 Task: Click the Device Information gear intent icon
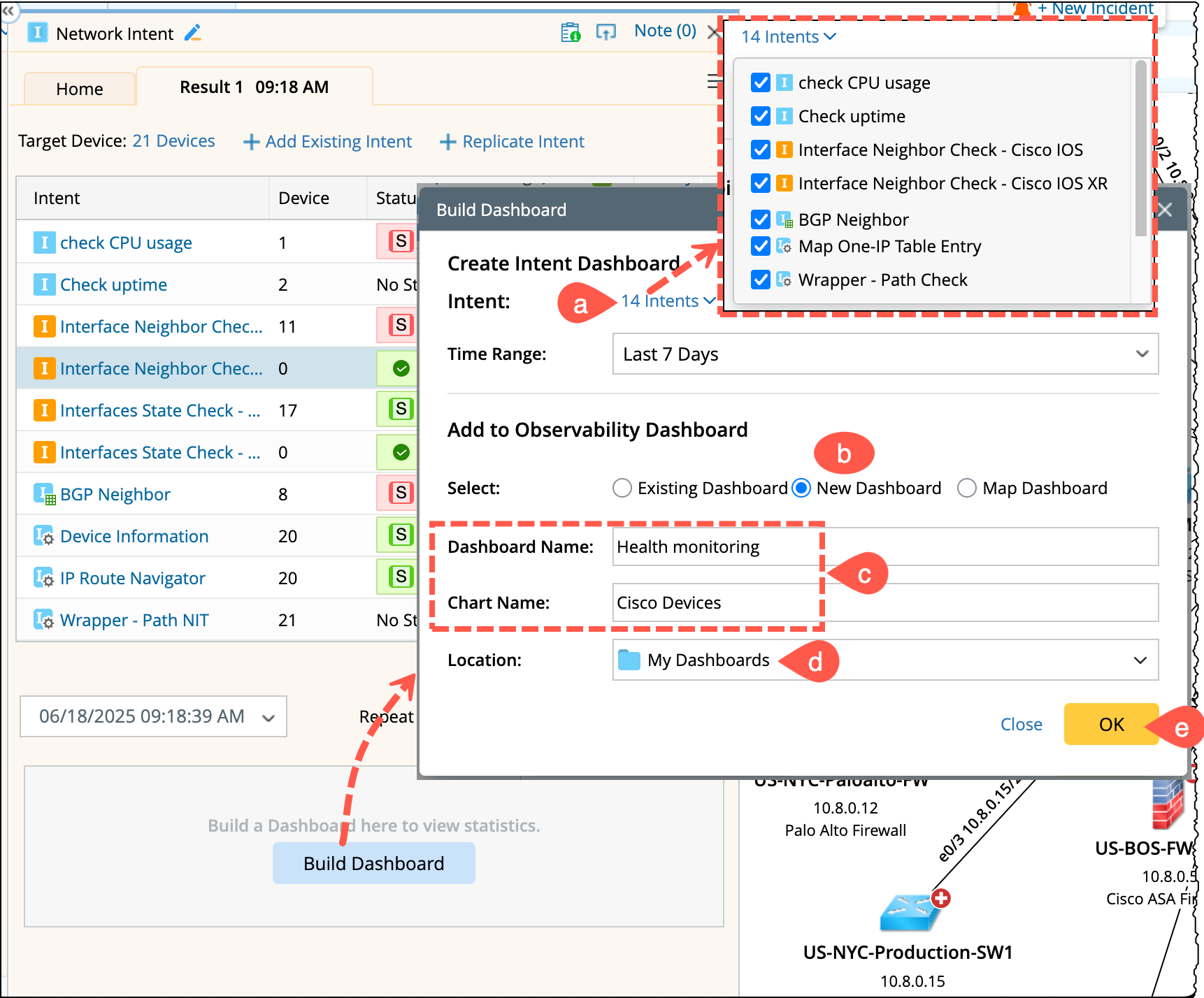click(x=44, y=536)
